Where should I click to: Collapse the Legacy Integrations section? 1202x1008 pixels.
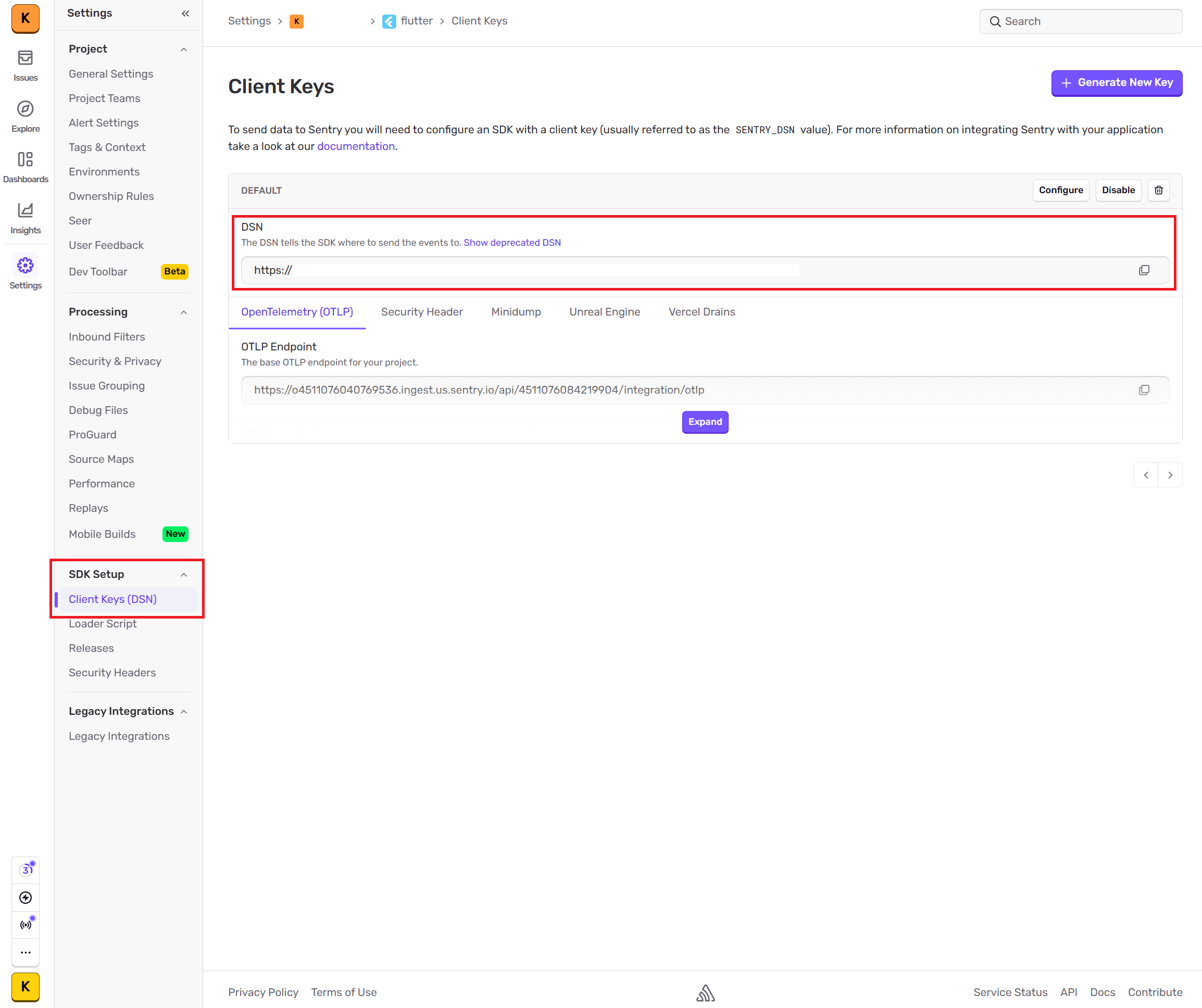[x=184, y=712]
